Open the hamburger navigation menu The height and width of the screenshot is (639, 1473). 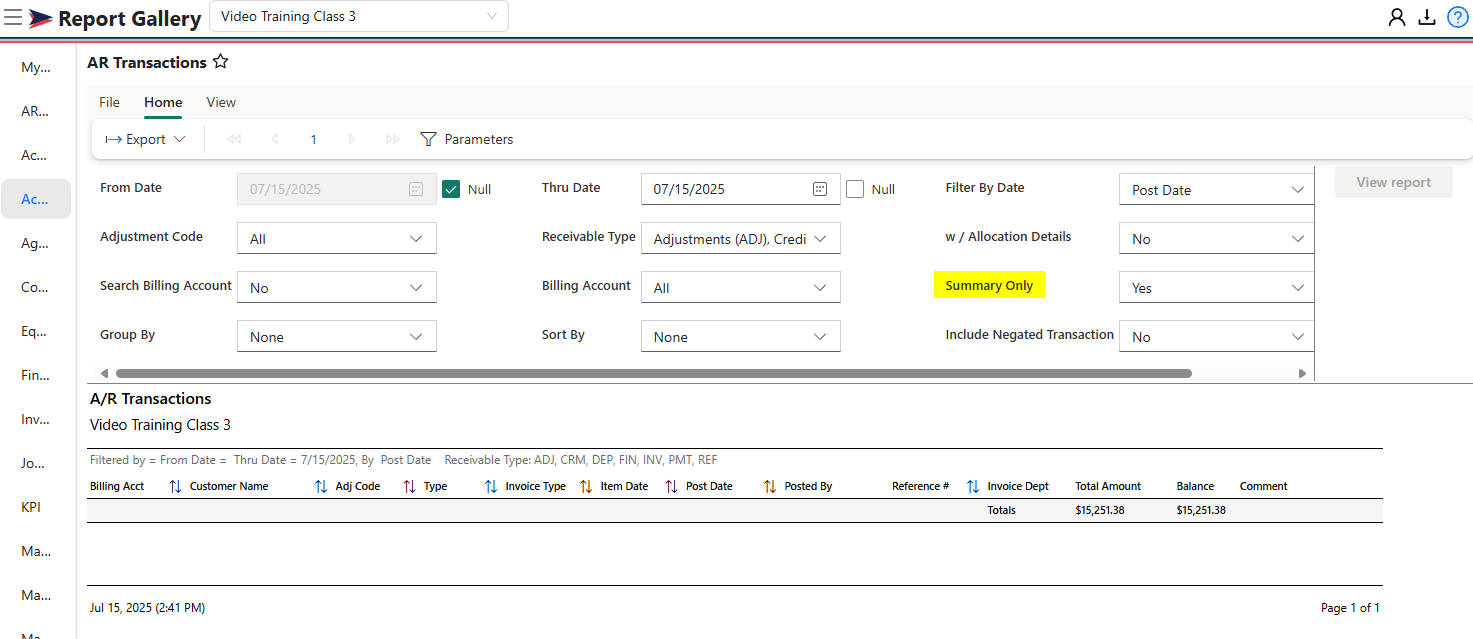point(13,17)
